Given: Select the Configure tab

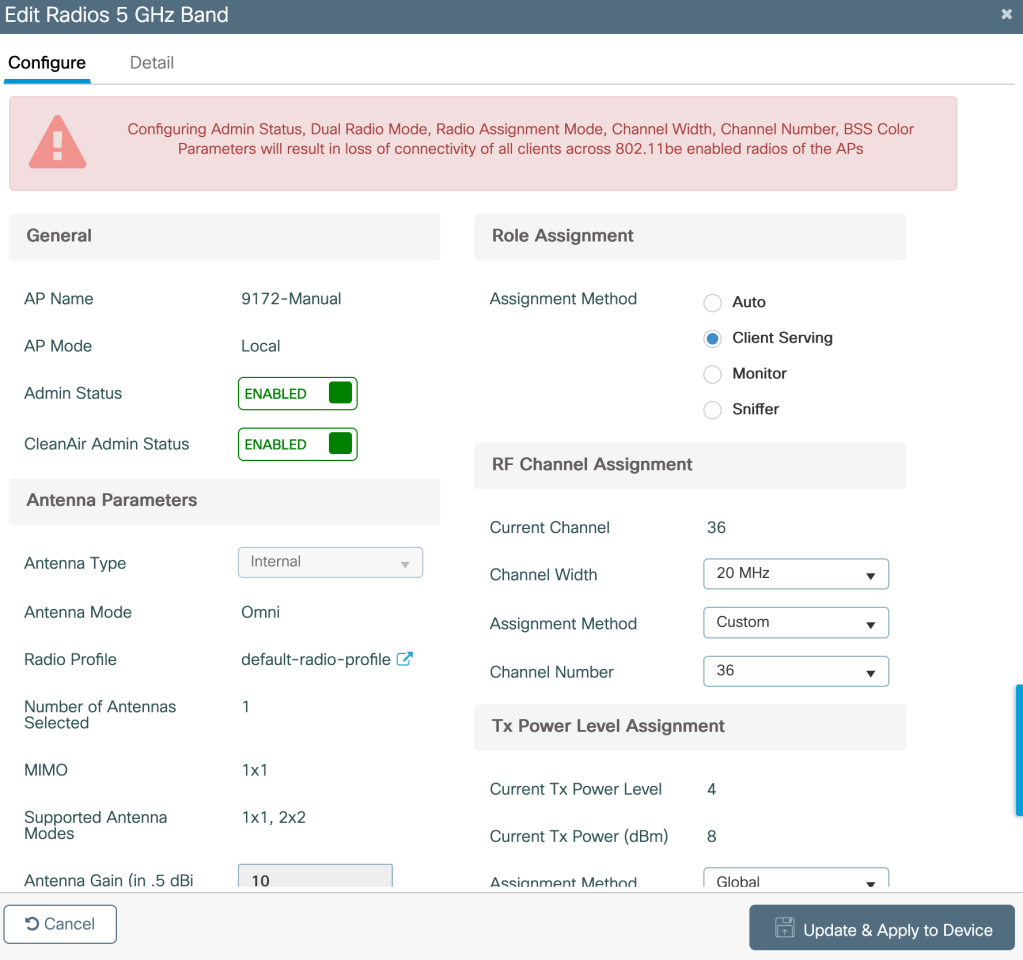Looking at the screenshot, I should (x=47, y=62).
